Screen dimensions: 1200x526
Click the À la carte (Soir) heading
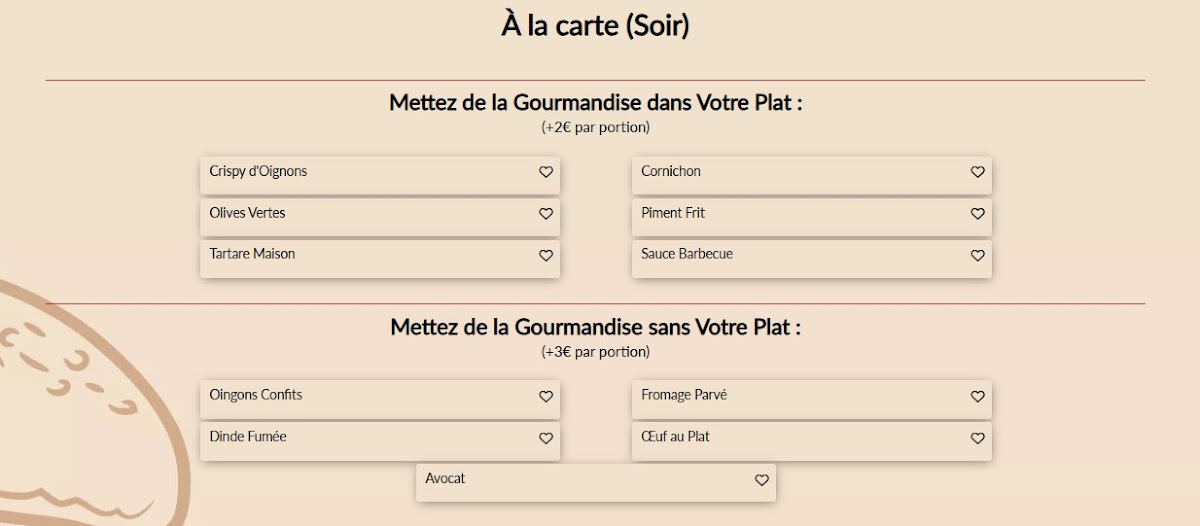(x=596, y=26)
